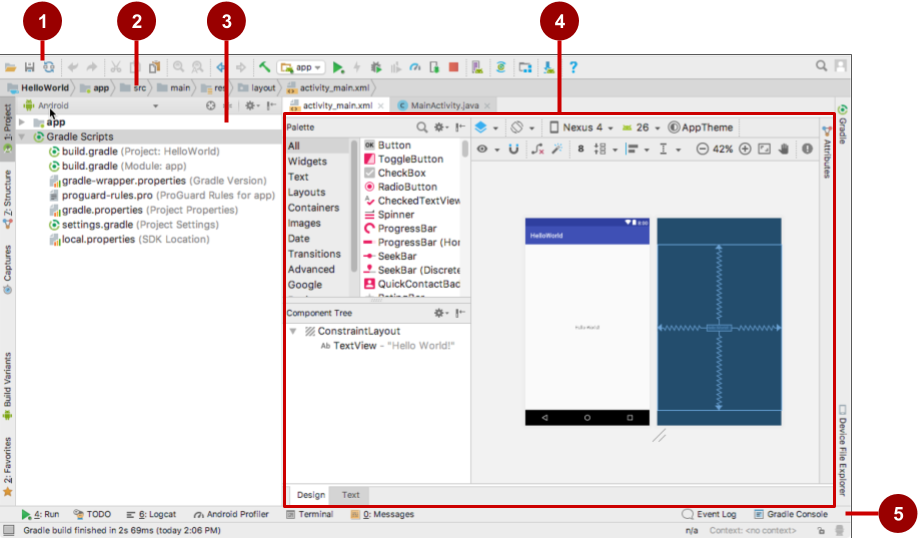
Task: Click the Clear All Constraints icon
Action: [537, 149]
